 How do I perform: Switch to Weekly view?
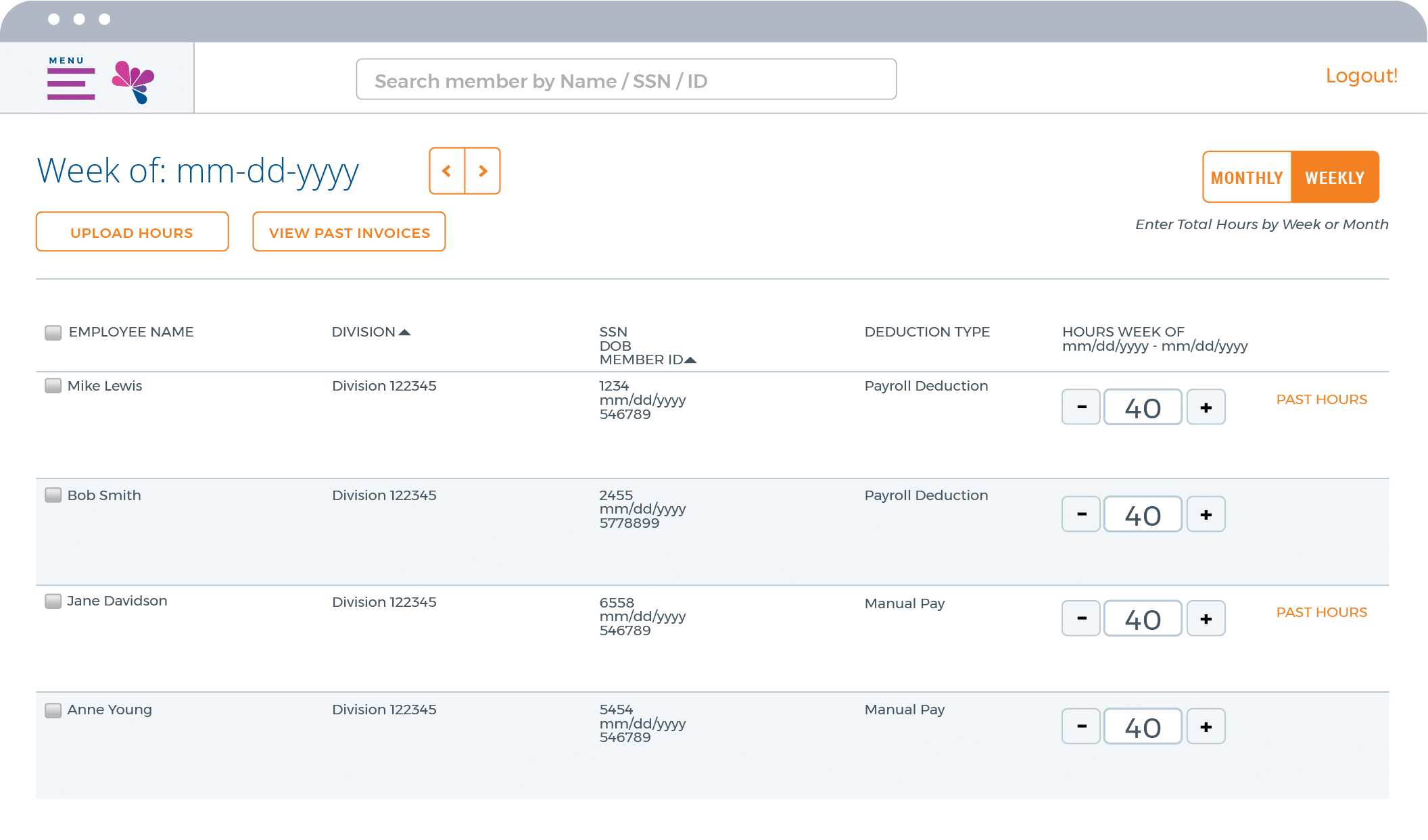pyautogui.click(x=1335, y=178)
